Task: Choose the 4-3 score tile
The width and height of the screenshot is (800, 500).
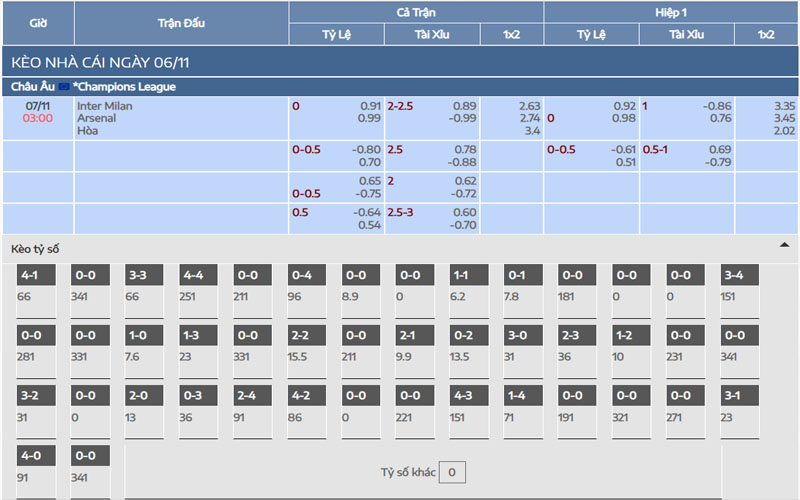Action: [464, 396]
